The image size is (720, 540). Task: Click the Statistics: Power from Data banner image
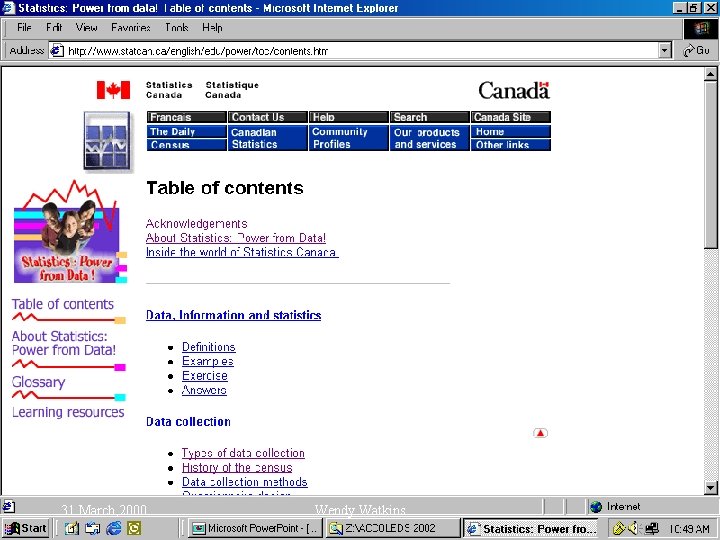(70, 232)
